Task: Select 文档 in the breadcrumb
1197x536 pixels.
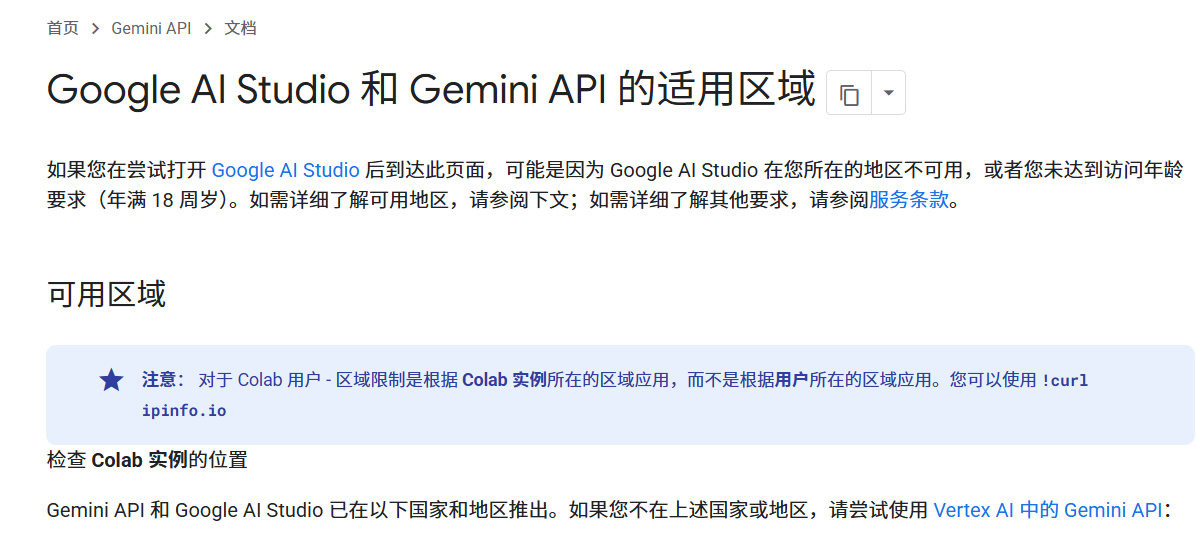Action: point(240,28)
